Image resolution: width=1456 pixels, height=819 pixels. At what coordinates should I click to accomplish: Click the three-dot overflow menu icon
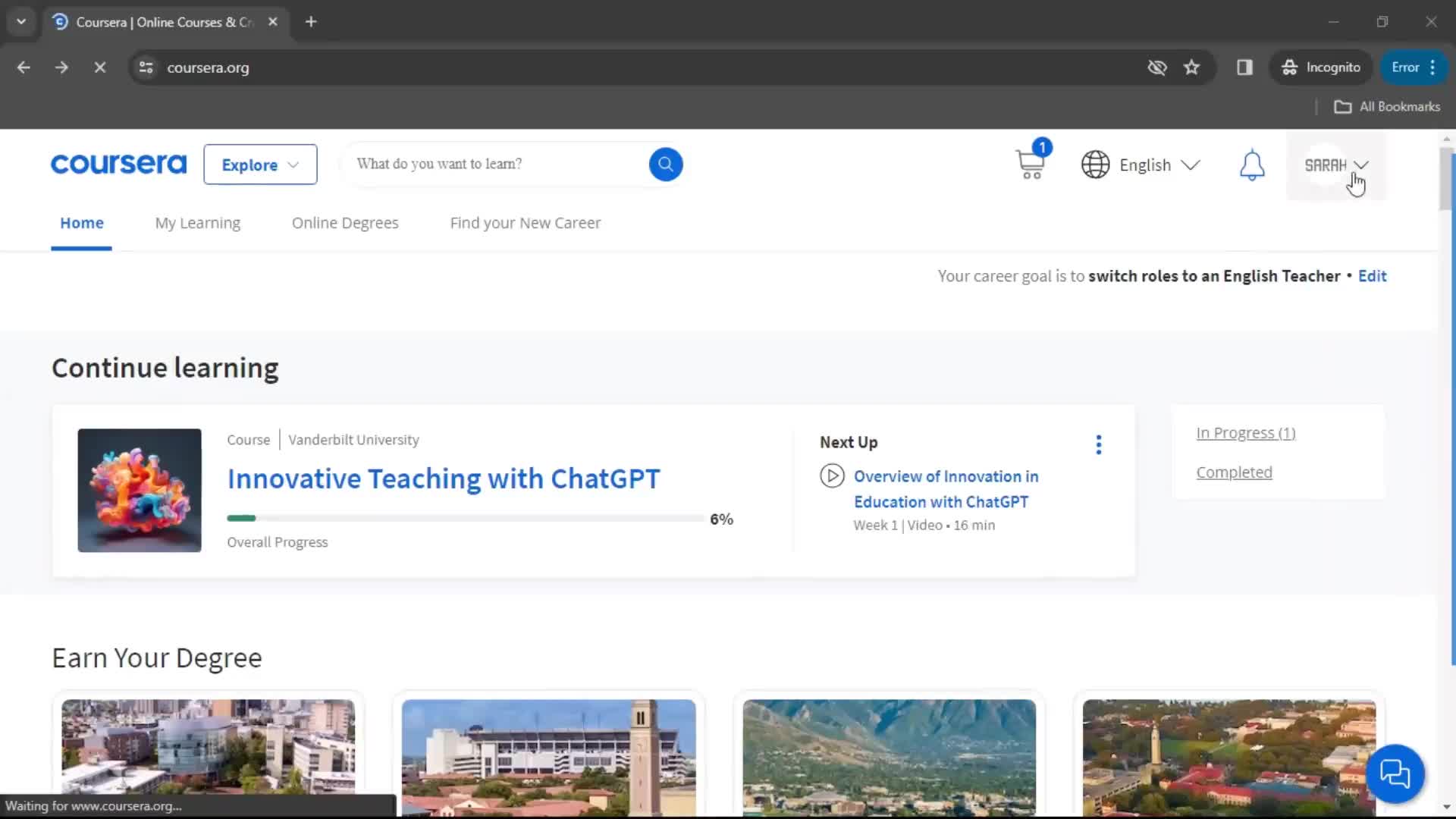pos(1099,444)
